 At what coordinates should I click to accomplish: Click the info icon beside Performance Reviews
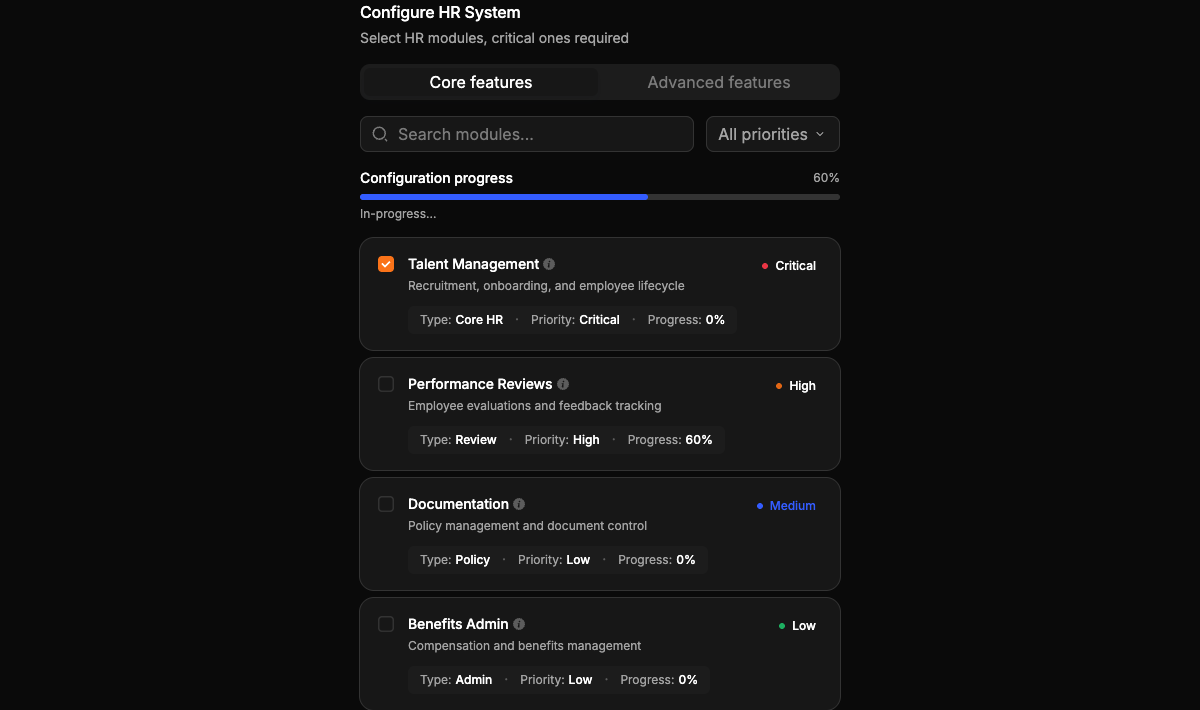click(563, 384)
